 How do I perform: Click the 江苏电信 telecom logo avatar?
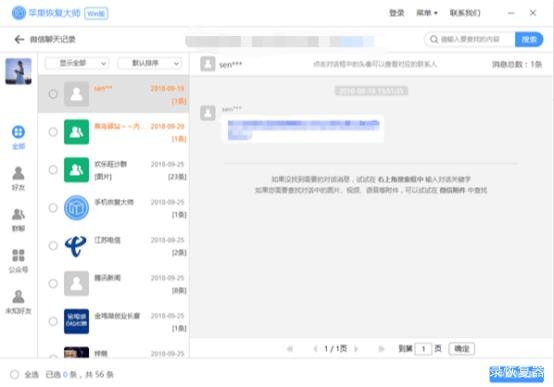click(x=76, y=245)
